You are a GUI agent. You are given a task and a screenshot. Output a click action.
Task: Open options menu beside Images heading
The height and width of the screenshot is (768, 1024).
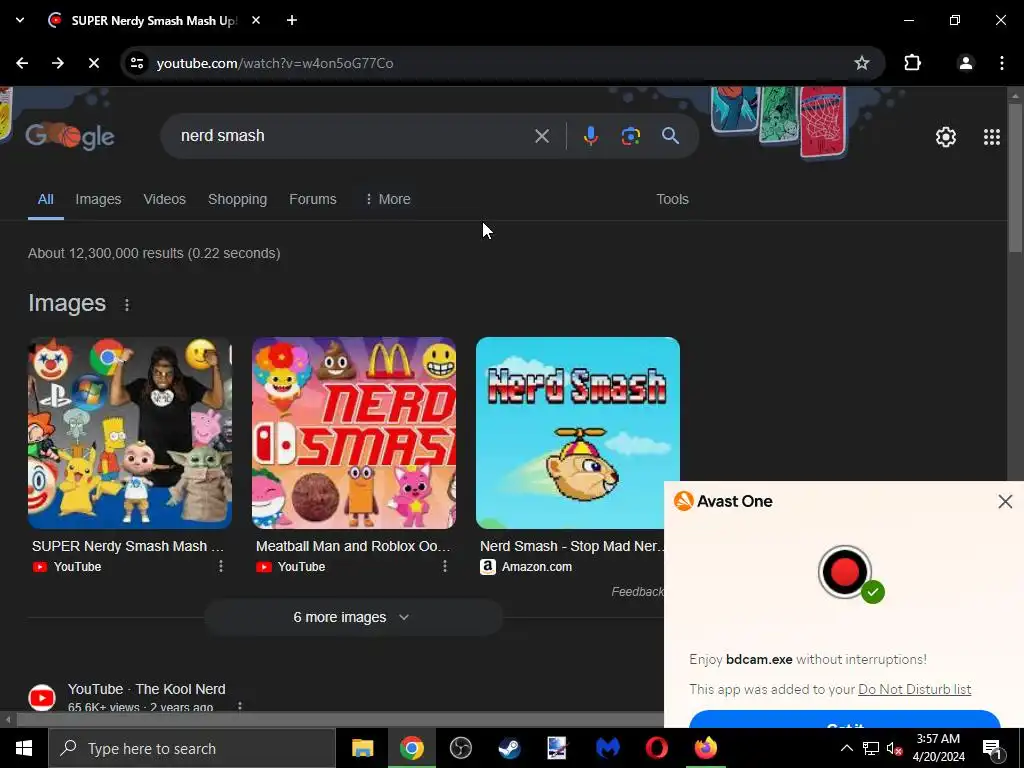[127, 304]
